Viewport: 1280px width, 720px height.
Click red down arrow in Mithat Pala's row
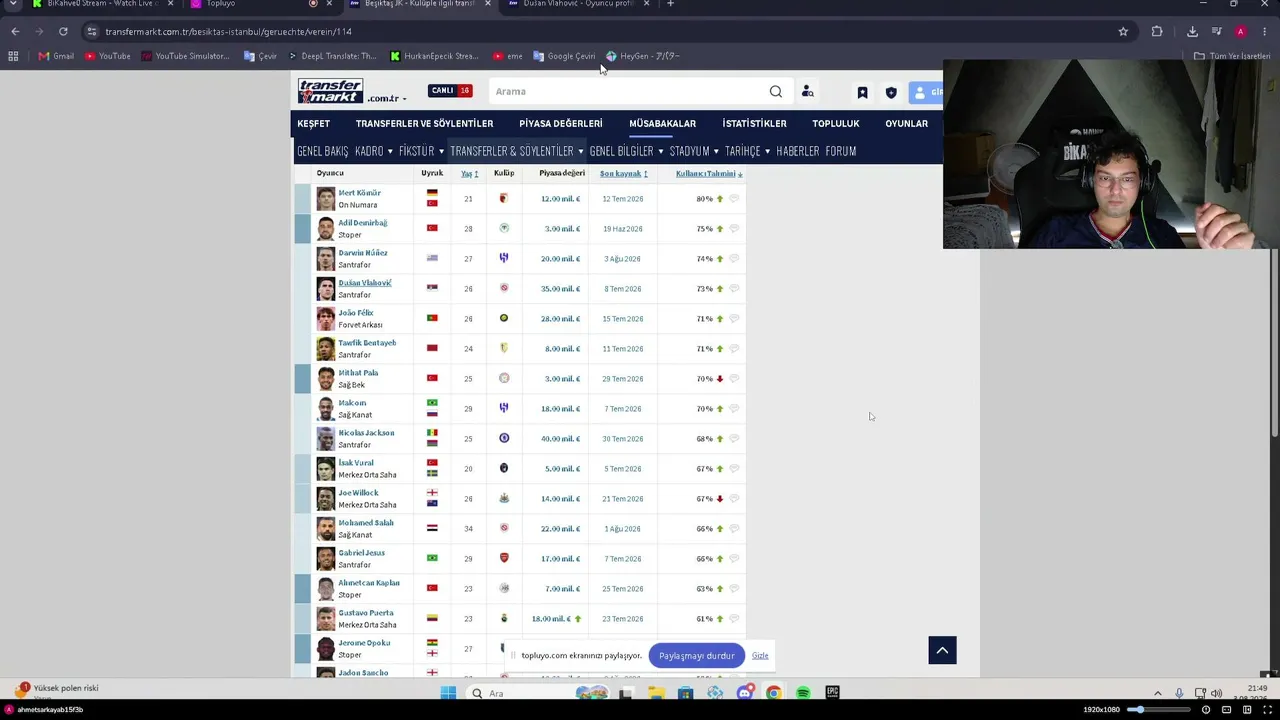tap(720, 379)
